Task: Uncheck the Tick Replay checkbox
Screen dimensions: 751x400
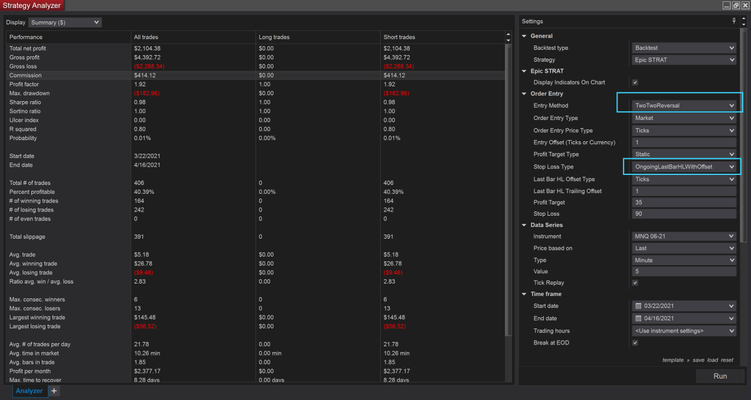Action: [637, 282]
